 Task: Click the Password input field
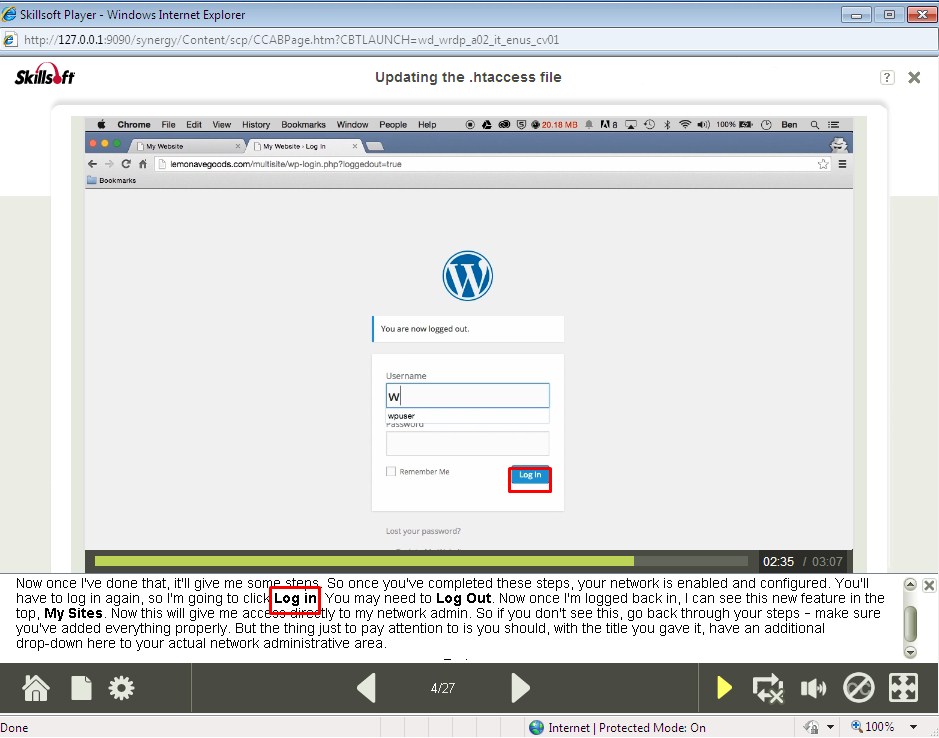tap(468, 444)
